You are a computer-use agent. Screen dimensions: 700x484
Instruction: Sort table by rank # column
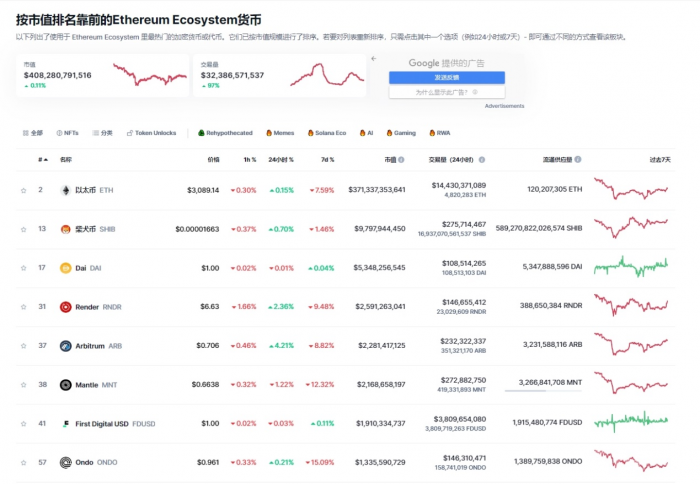point(43,160)
